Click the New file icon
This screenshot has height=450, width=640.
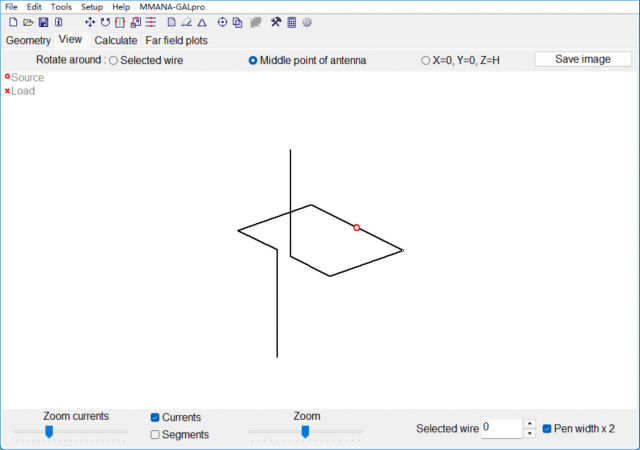[13, 22]
